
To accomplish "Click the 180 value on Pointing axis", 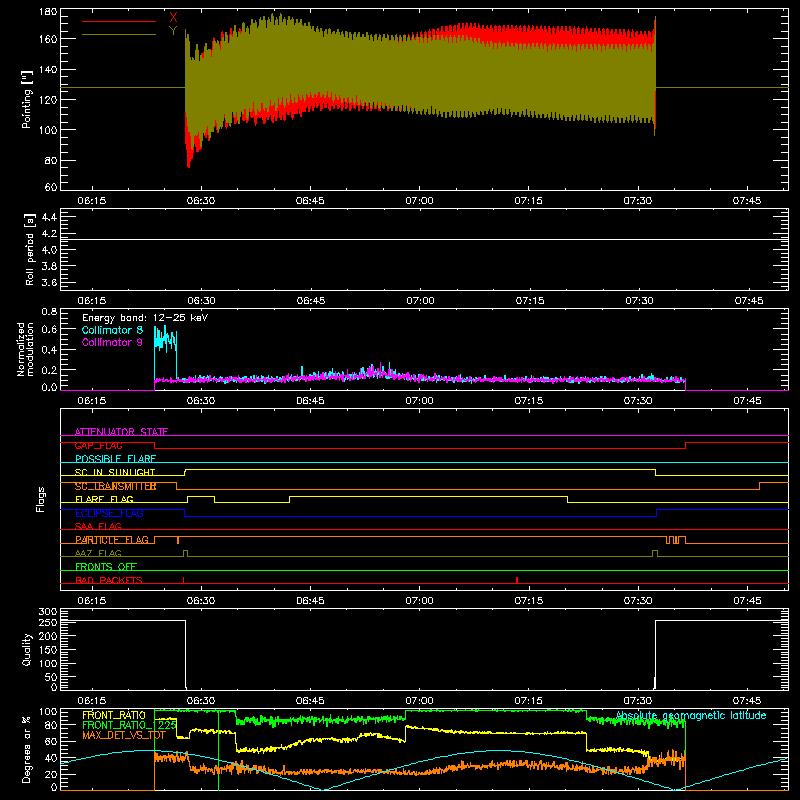I will pos(48,12).
